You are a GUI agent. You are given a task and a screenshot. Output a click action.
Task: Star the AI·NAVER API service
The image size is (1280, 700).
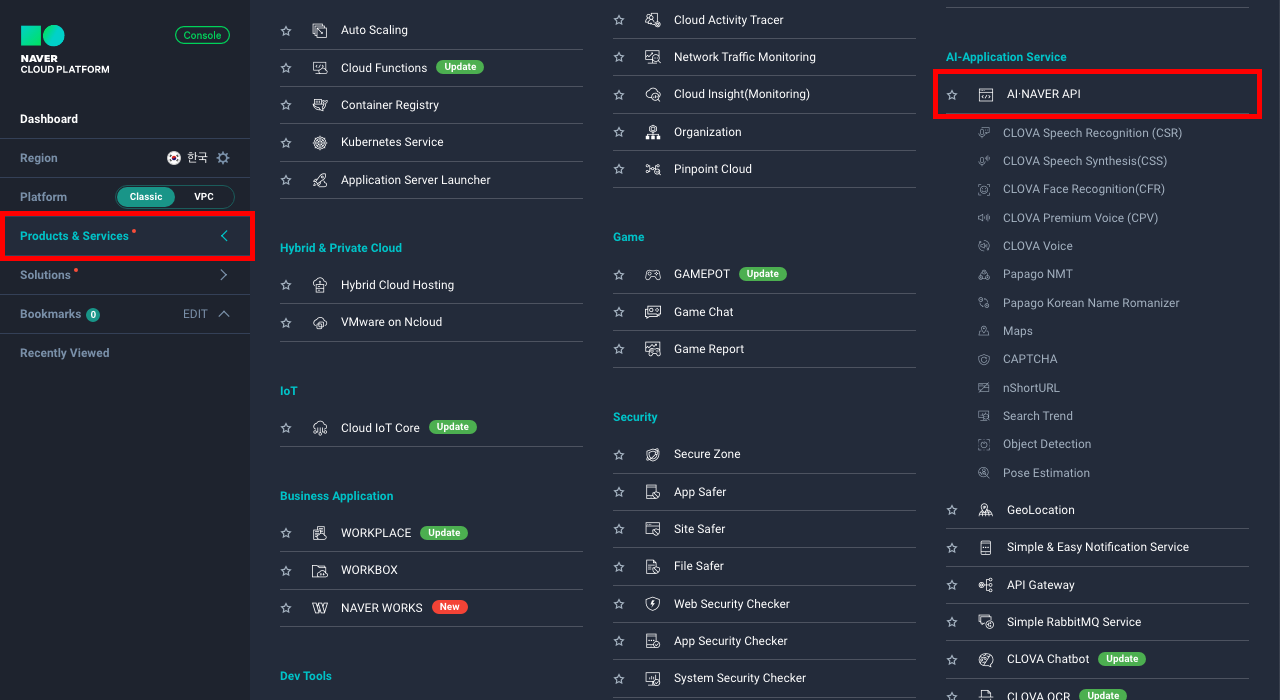952,95
